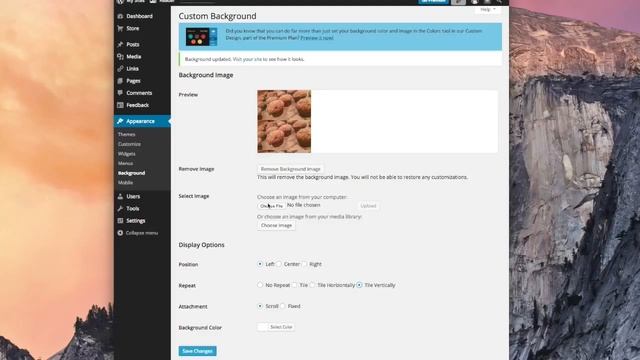The width and height of the screenshot is (640, 360).
Task: Open Dashboard via its sidebar icon
Action: point(120,16)
